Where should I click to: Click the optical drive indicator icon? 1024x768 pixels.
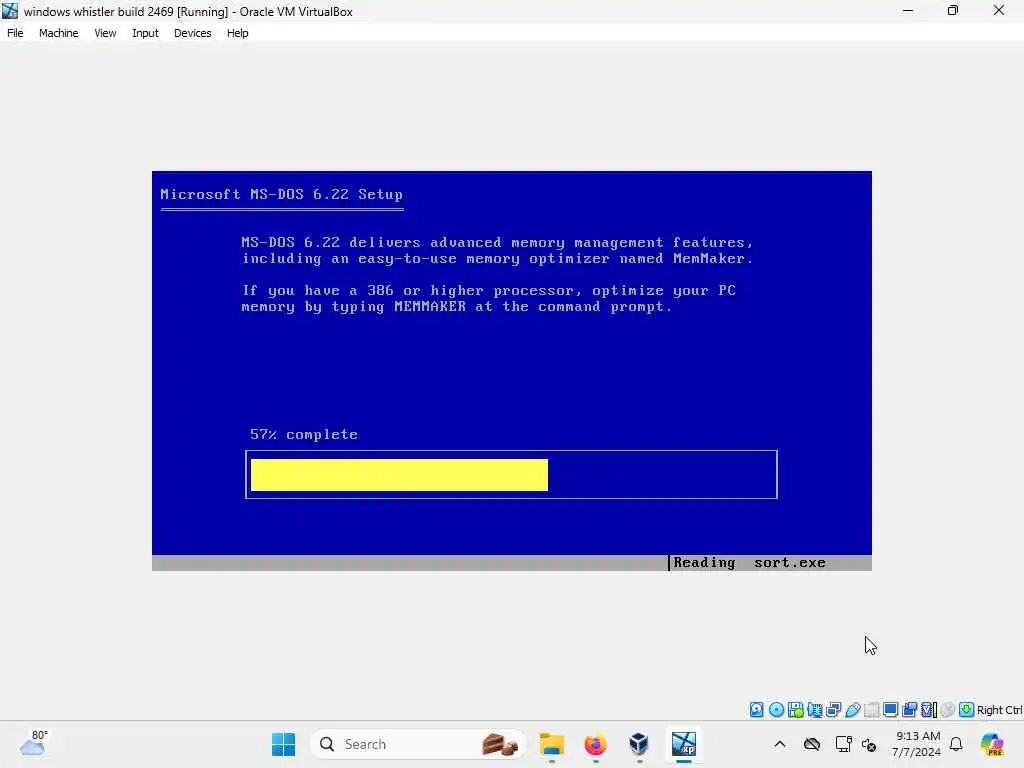click(776, 710)
